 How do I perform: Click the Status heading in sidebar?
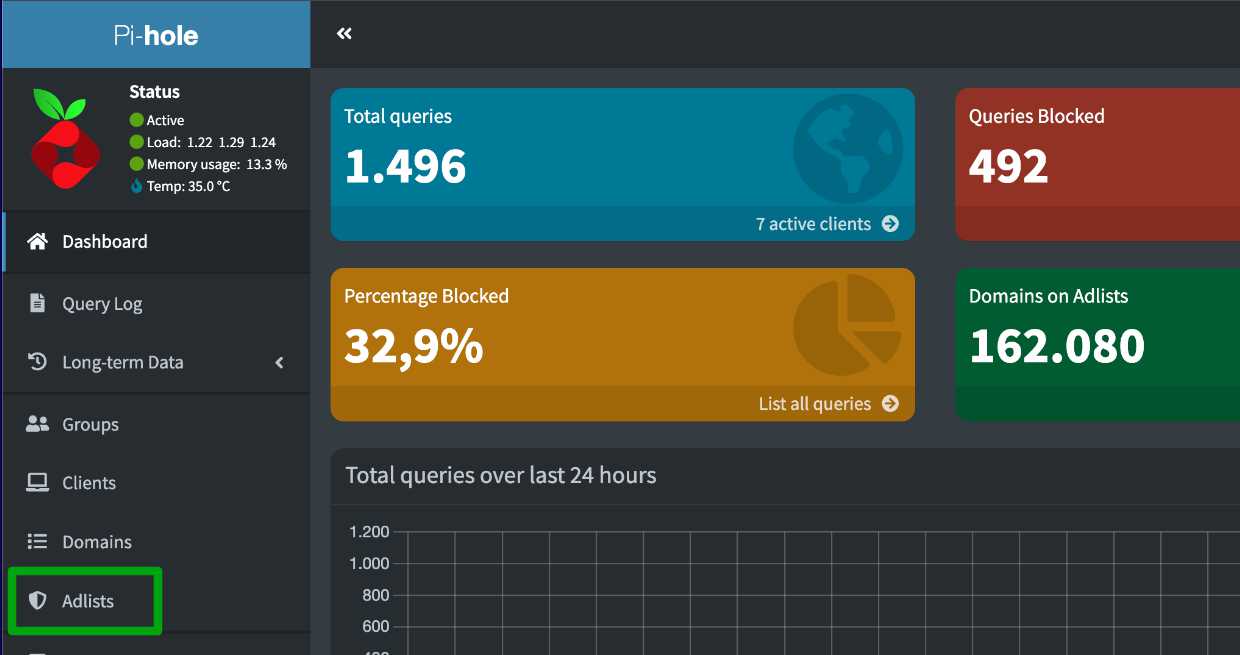tap(154, 92)
